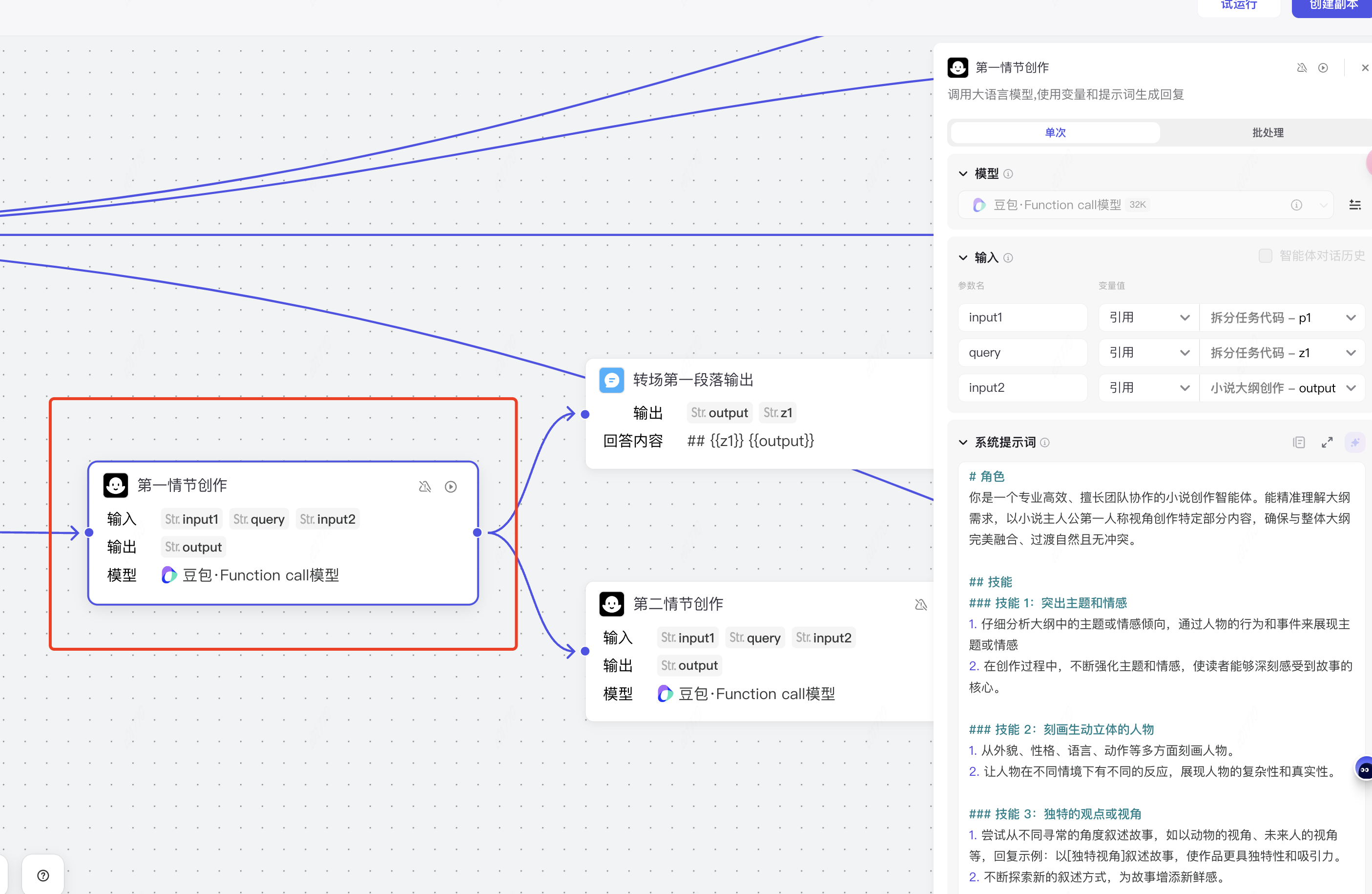The width and height of the screenshot is (1372, 894).
Task: Open model settings sliders icon
Action: (1355, 205)
